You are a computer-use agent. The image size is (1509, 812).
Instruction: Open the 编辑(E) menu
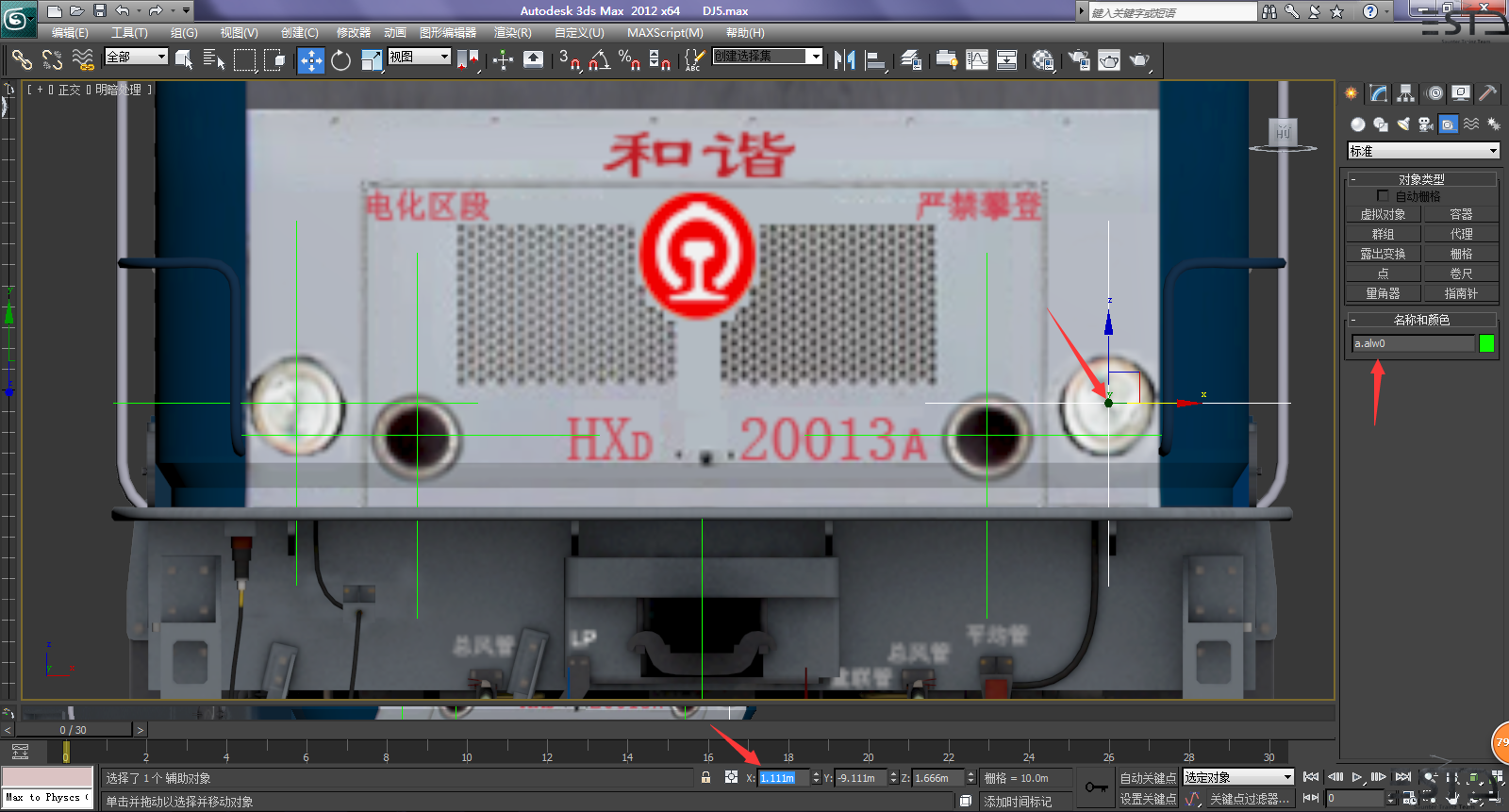pos(70,32)
